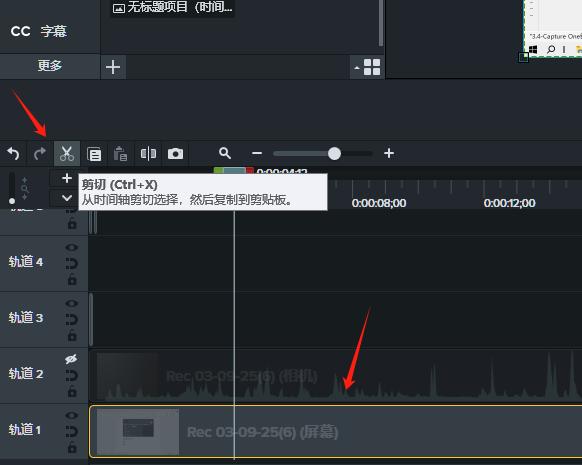Click the Redo arrow icon
Viewport: 582px width, 465px height.
pos(40,153)
